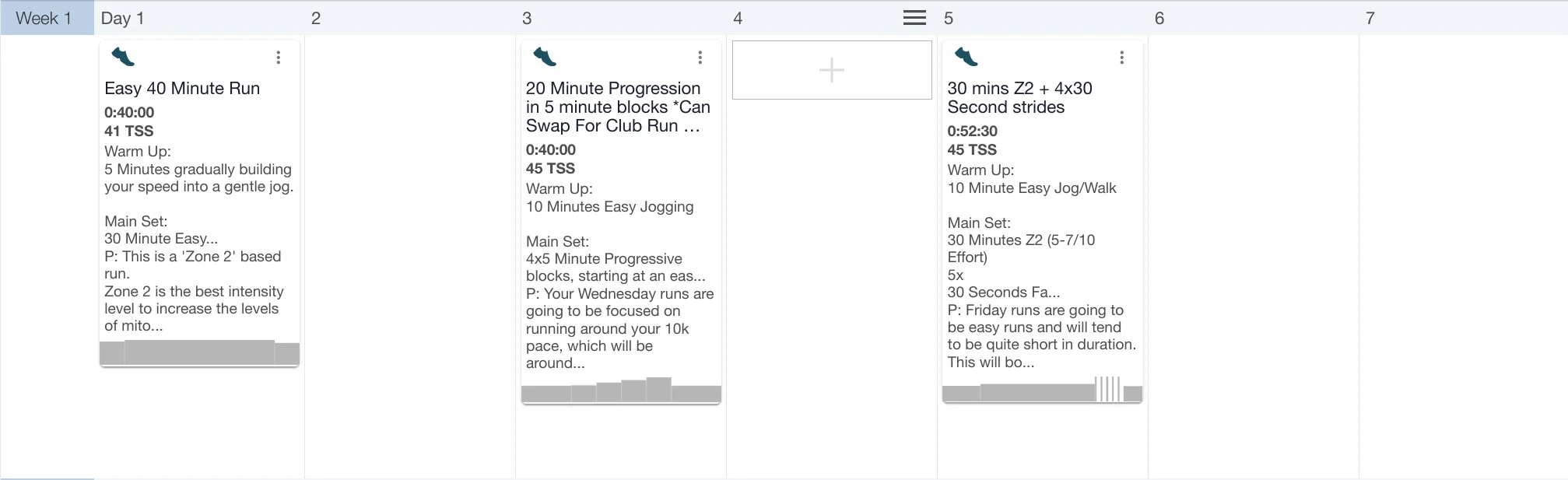Click running shoe icon on Easy 40 Minute Run

pos(123,57)
